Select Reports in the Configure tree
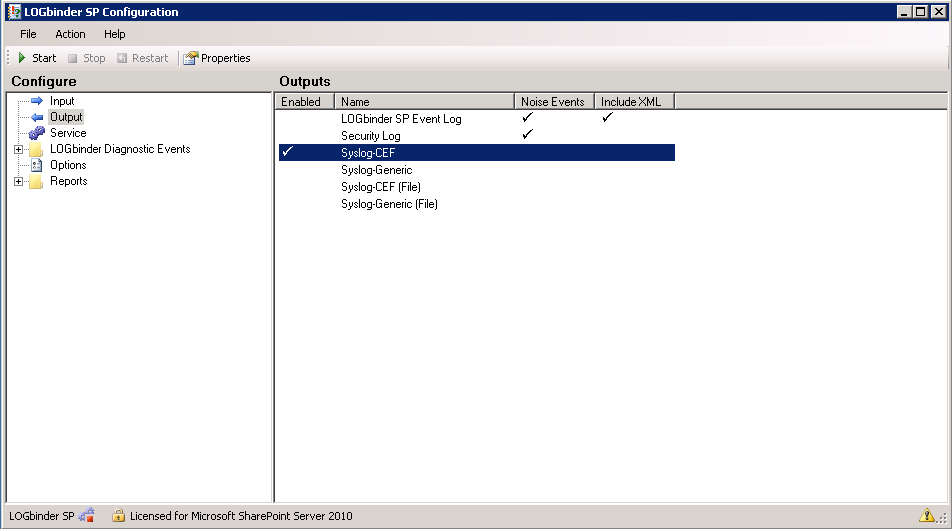 pos(69,181)
